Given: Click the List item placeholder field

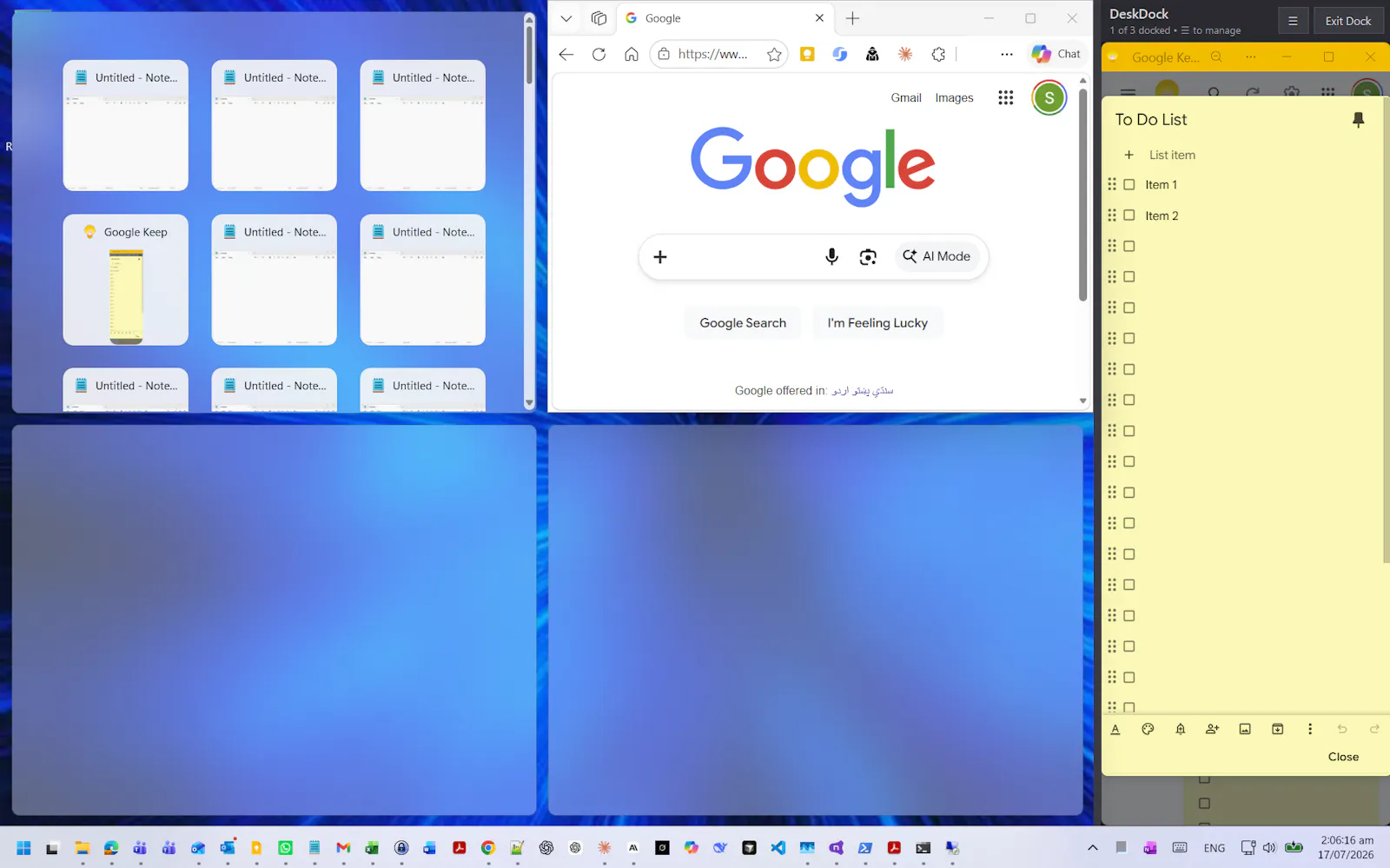Looking at the screenshot, I should click(x=1172, y=155).
